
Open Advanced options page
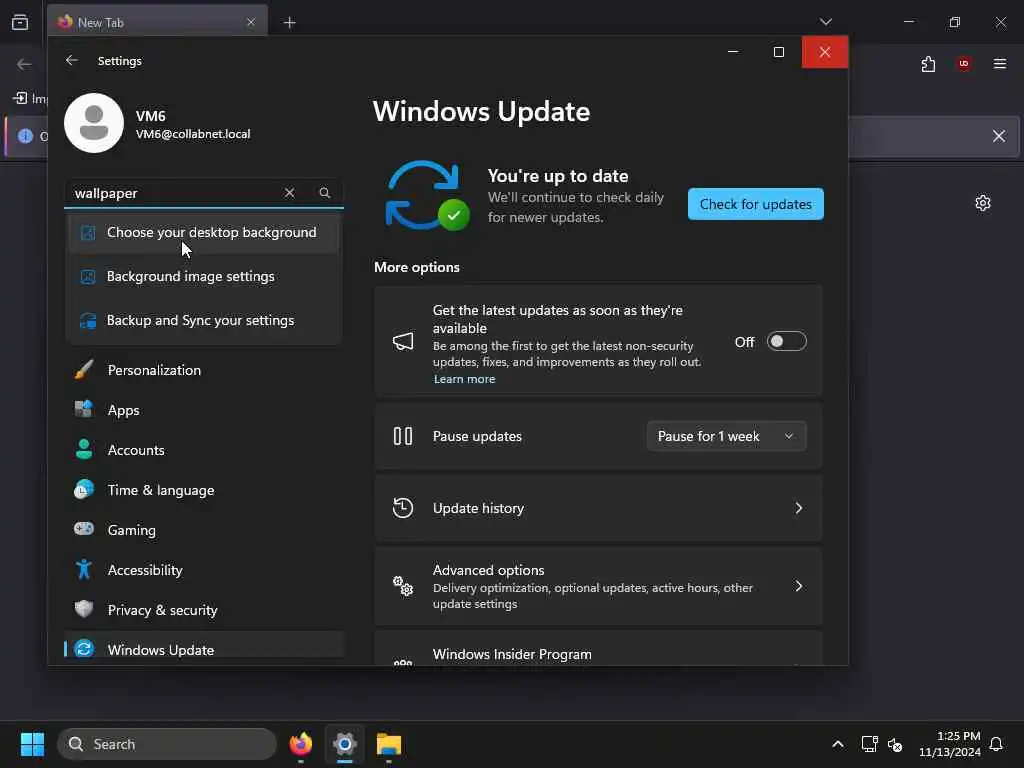pos(598,586)
